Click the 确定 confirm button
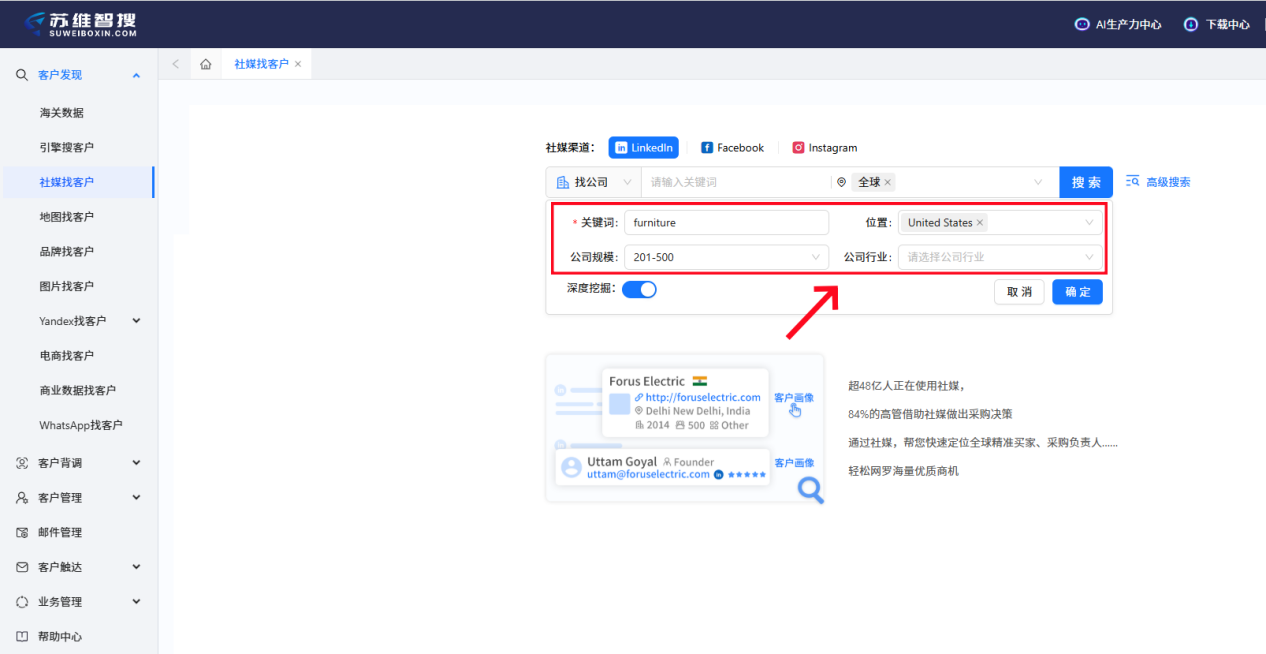1266x654 pixels. pos(1077,292)
